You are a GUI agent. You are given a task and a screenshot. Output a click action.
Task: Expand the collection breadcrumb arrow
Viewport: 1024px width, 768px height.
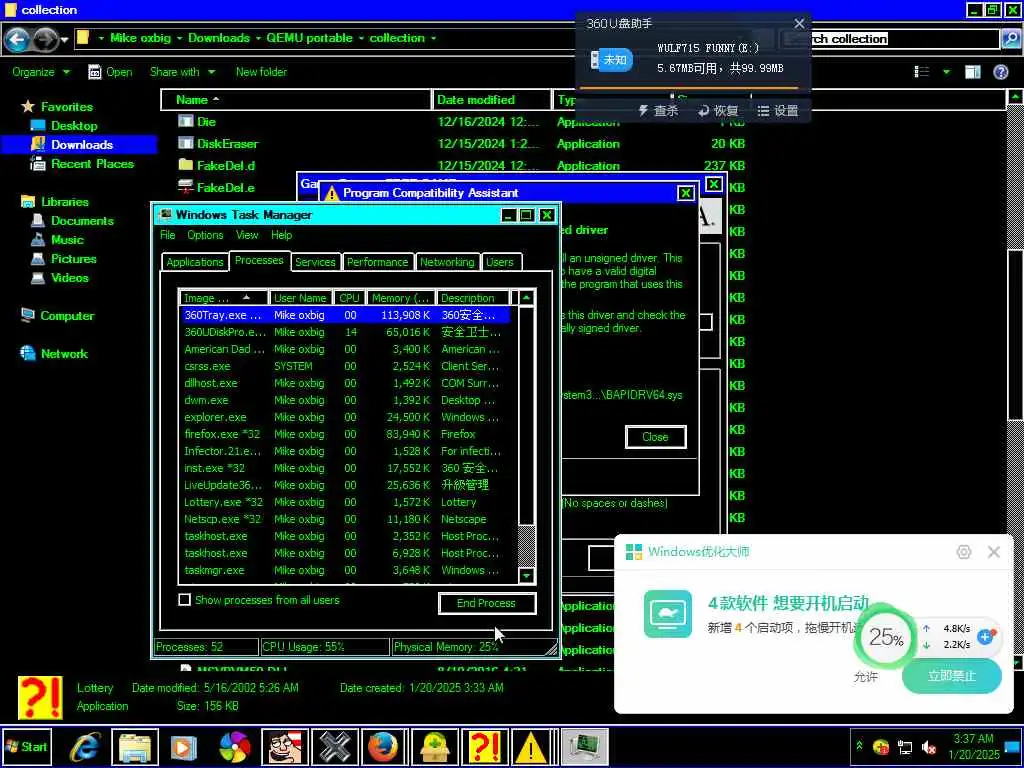(433, 39)
